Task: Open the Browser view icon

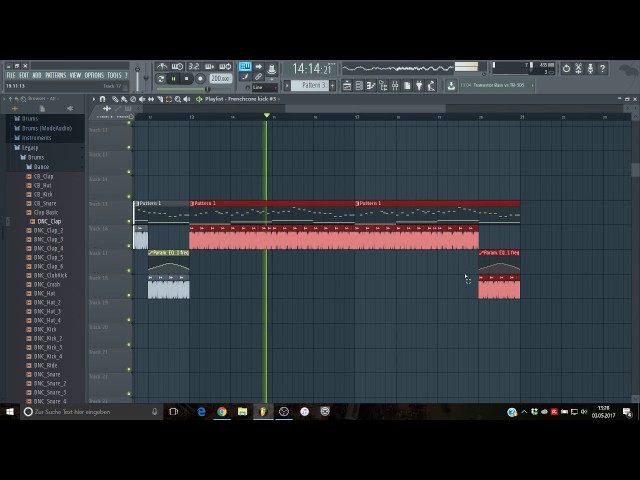Action: click(x=383, y=85)
